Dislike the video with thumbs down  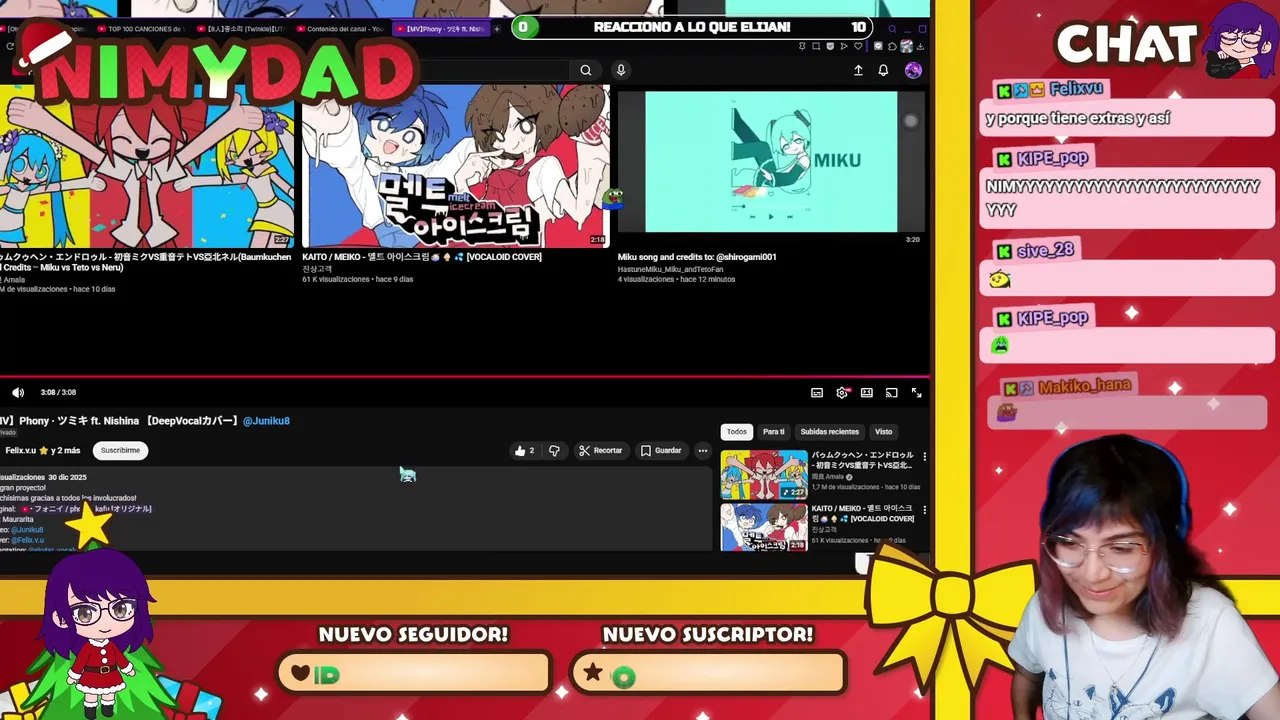click(x=554, y=451)
